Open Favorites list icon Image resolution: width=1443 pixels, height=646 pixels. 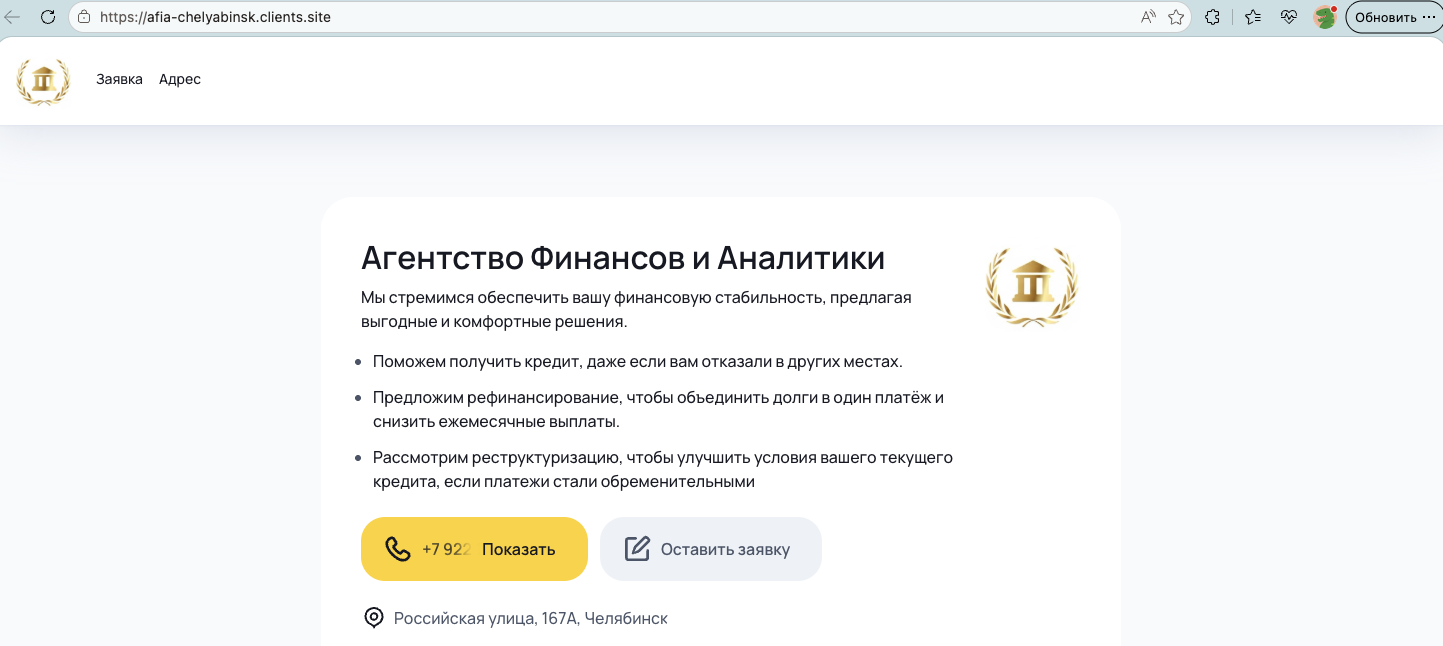pos(1253,17)
